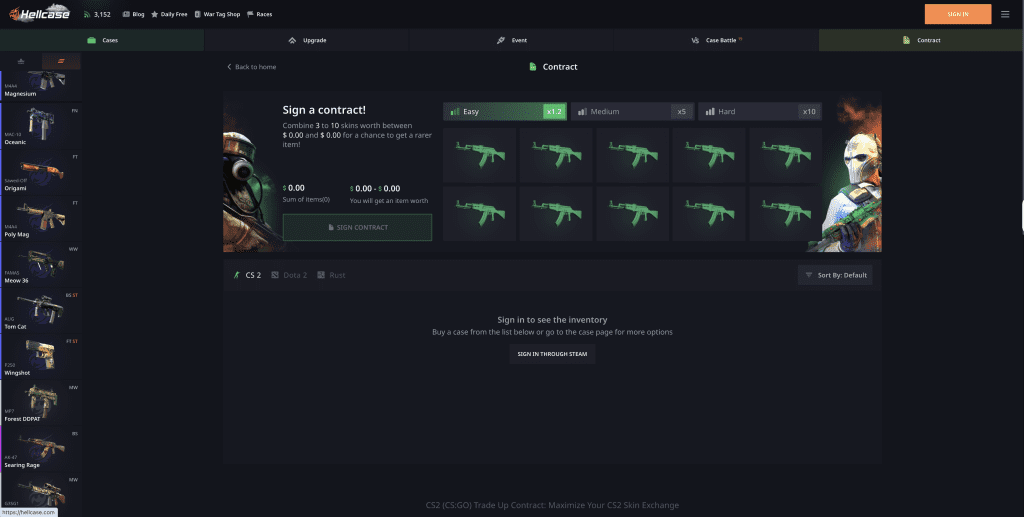Image resolution: width=1024 pixels, height=517 pixels.
Task: Click the green CS 2 runner icon
Action: click(x=237, y=275)
